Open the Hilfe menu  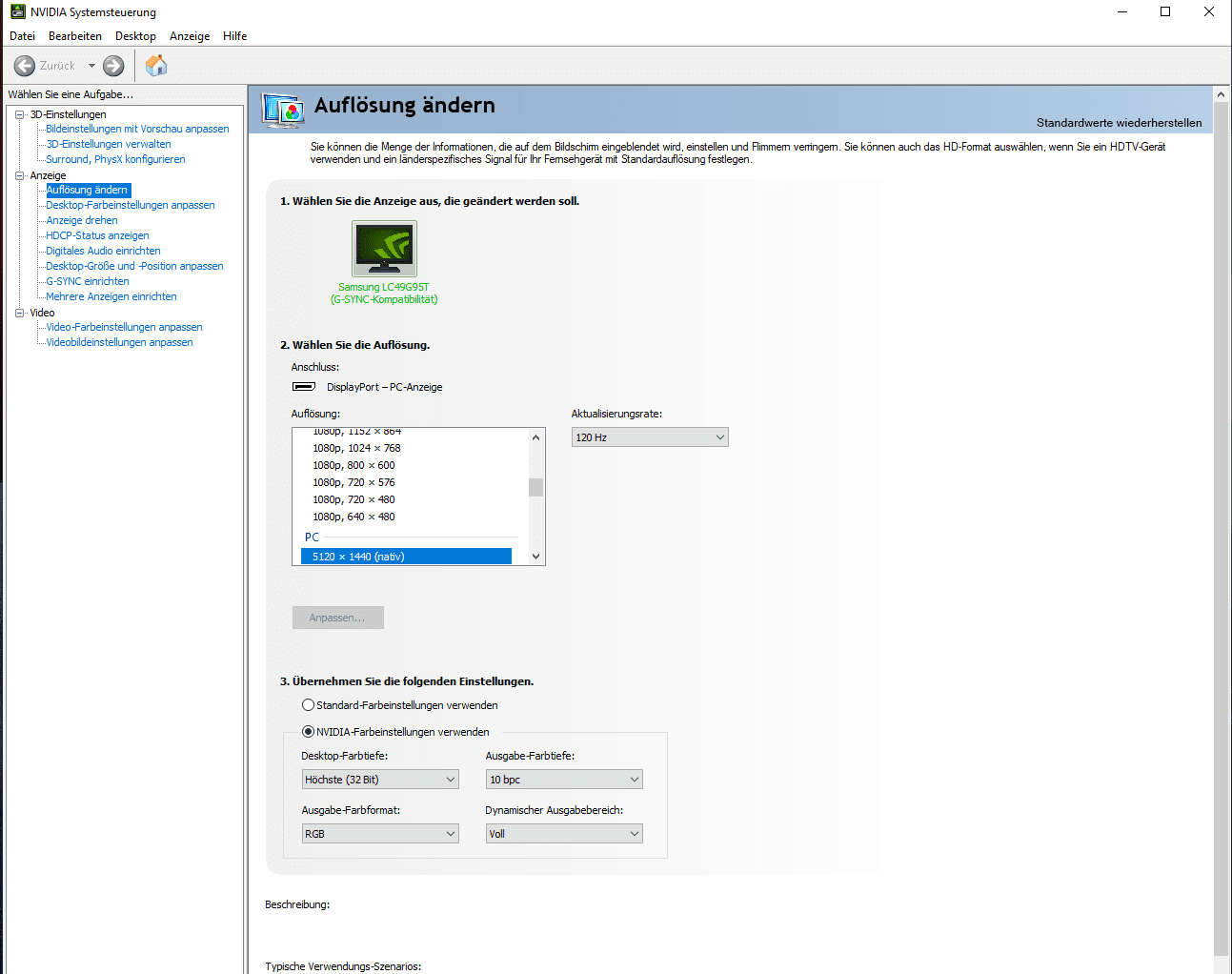click(x=235, y=36)
